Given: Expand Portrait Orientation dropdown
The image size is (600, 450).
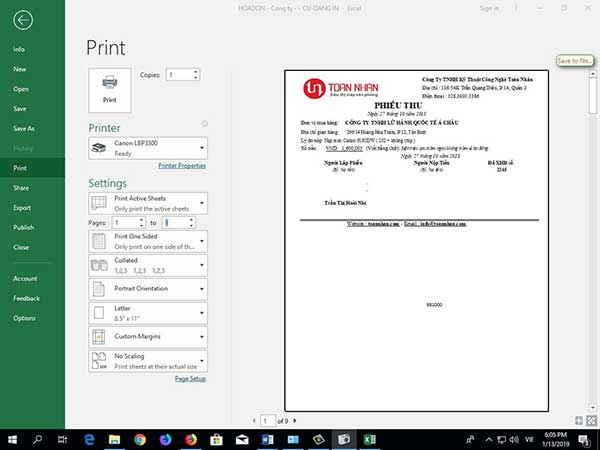Looking at the screenshot, I should 148,289.
